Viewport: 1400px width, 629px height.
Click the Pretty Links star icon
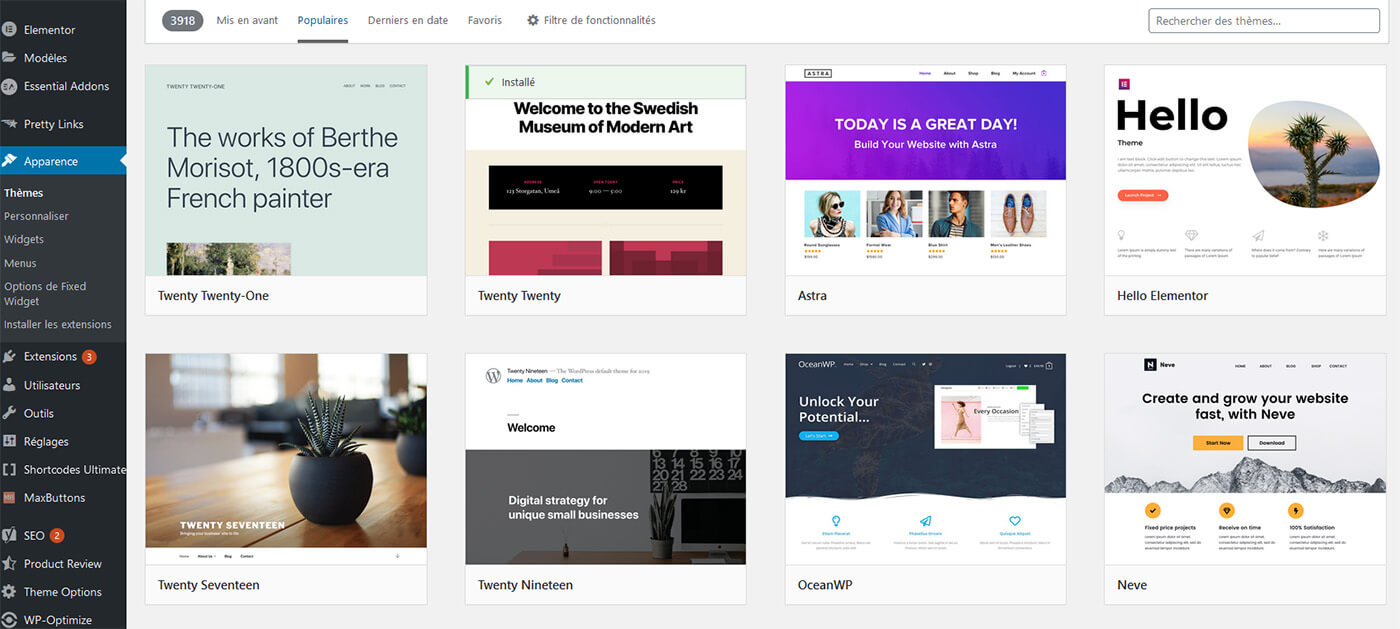tap(9, 124)
